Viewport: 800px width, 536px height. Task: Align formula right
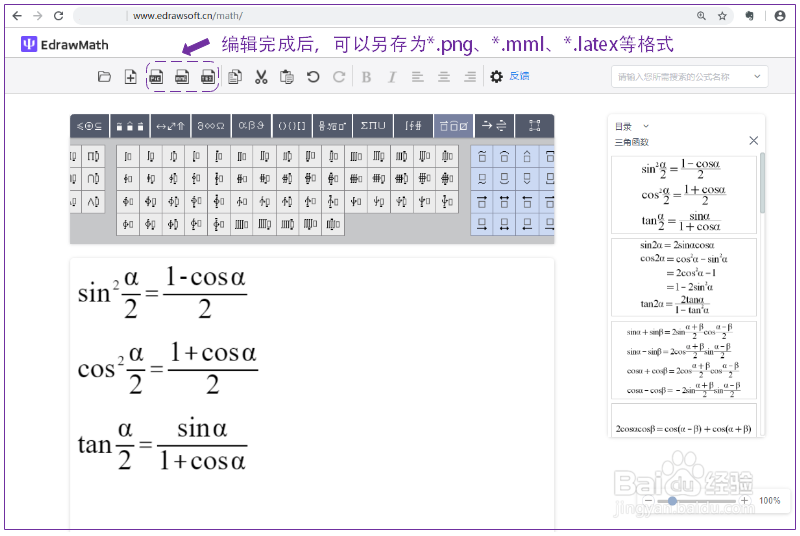(x=470, y=77)
